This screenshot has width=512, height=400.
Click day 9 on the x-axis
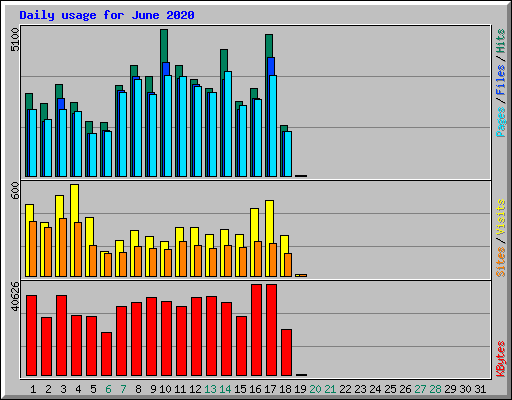[x=153, y=389]
